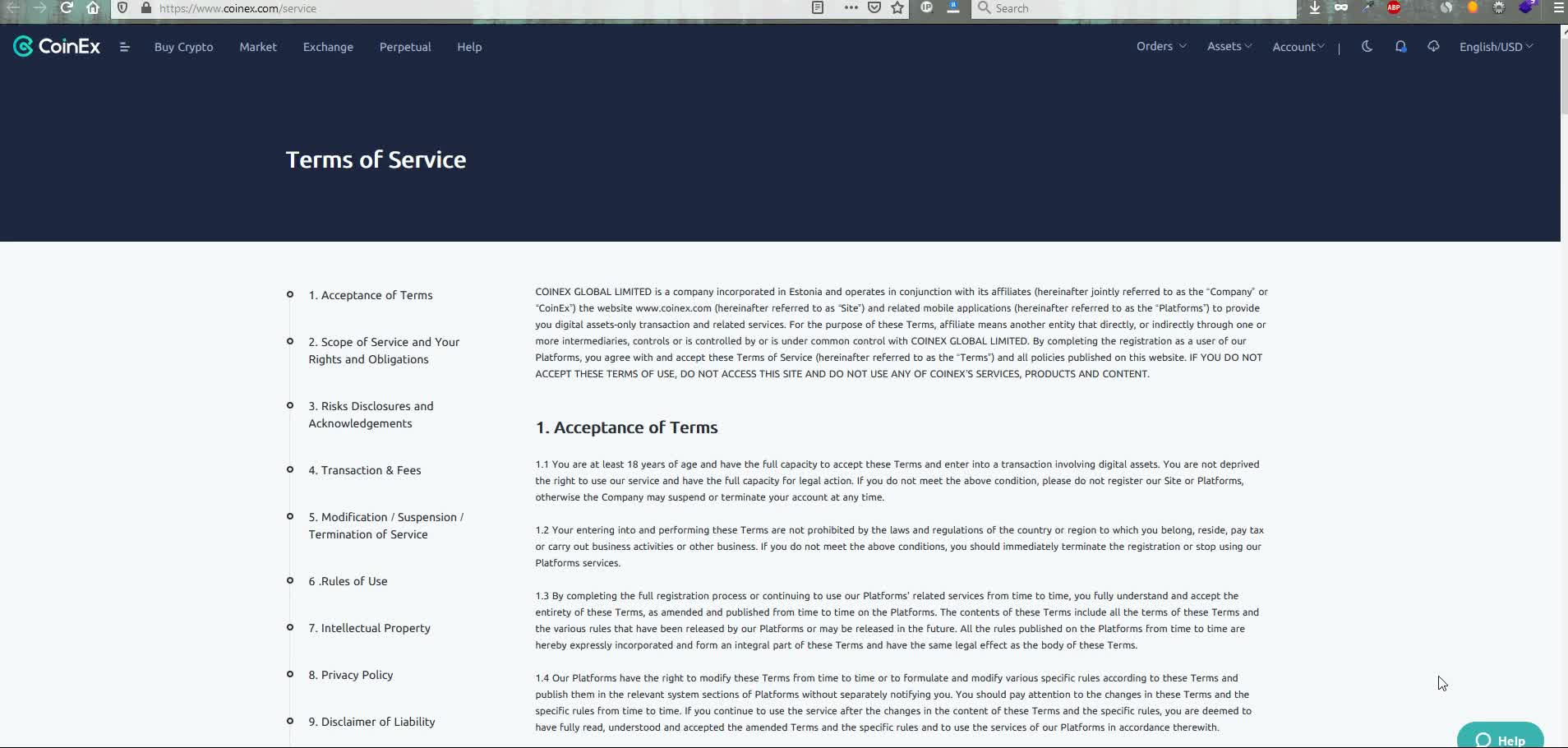Screen dimensions: 1568x748
Task: Bookmark this page with the star icon
Action: point(897,8)
